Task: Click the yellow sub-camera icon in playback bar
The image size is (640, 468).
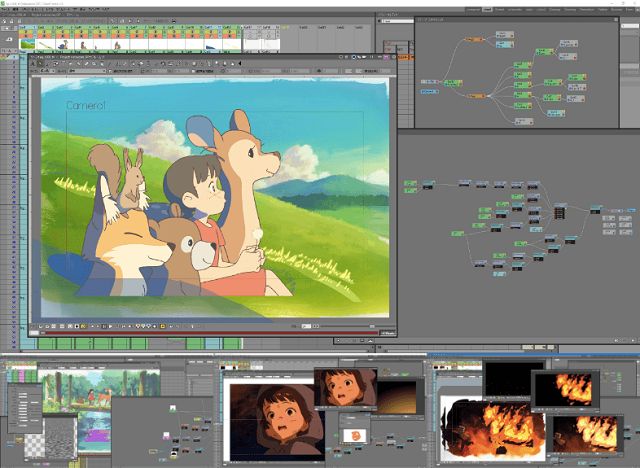Action: (162, 326)
